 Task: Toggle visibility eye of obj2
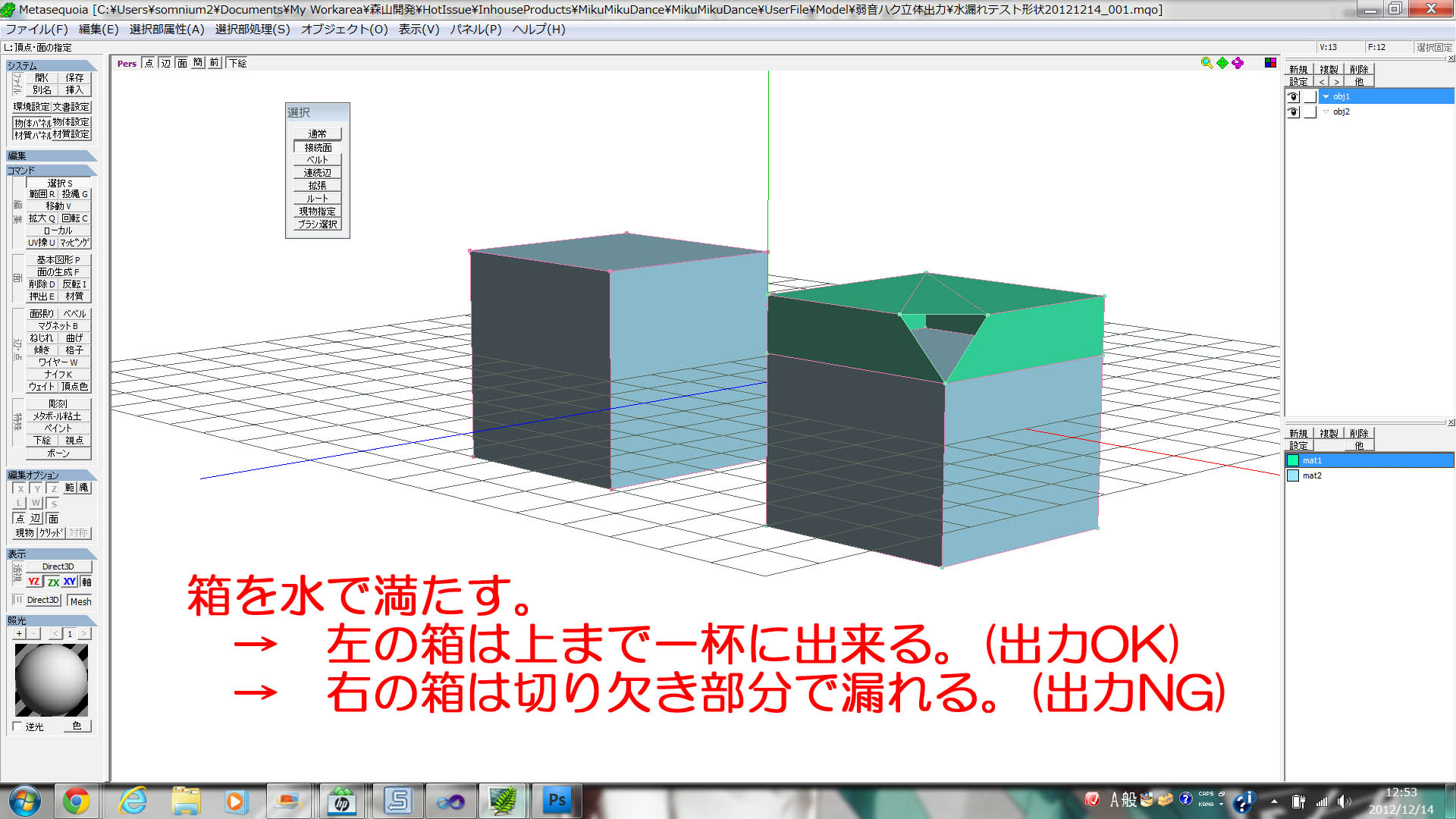click(1294, 111)
